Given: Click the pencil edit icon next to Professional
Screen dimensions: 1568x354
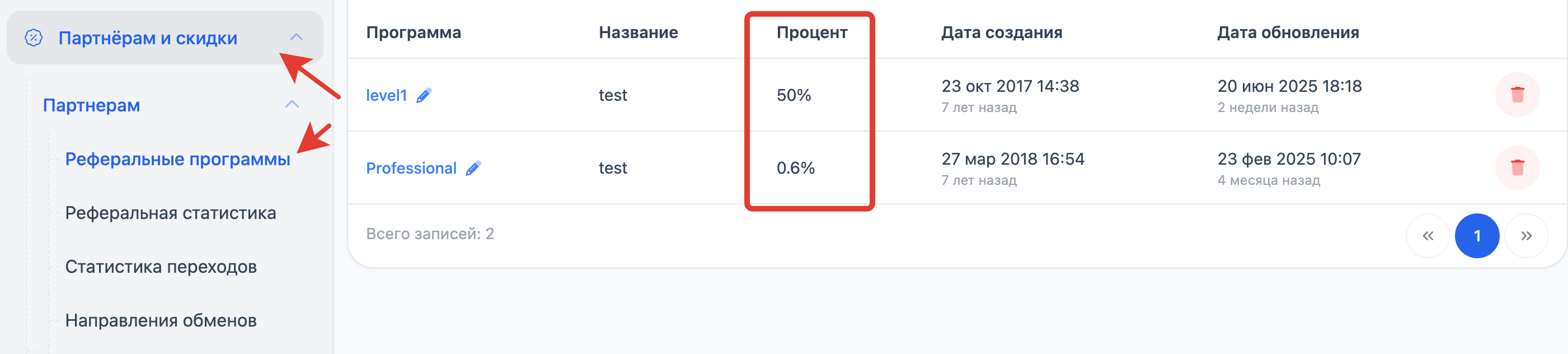Looking at the screenshot, I should [x=473, y=168].
